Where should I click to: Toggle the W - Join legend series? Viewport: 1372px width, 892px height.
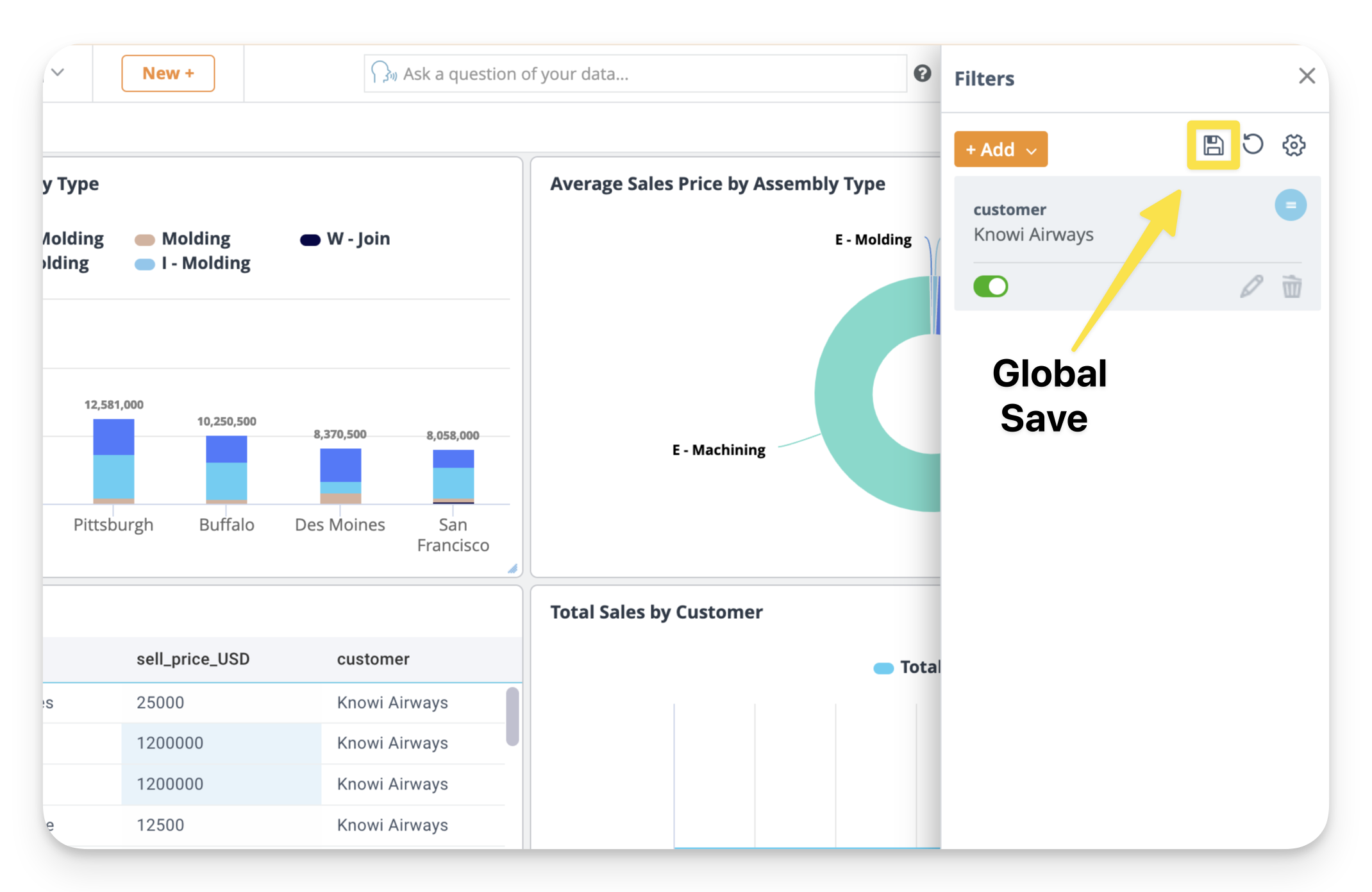tap(357, 239)
